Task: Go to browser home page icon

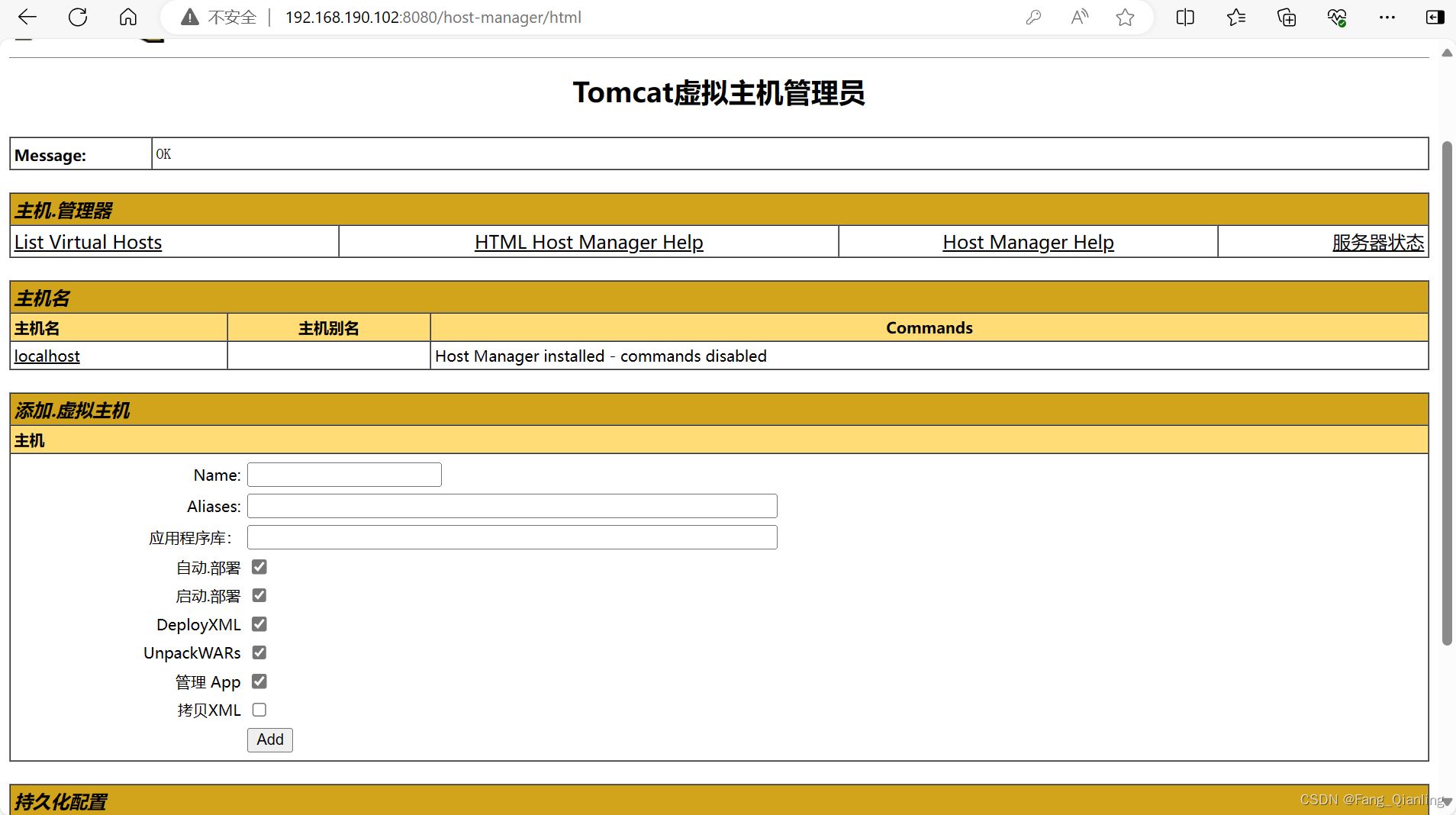Action: pos(128,17)
